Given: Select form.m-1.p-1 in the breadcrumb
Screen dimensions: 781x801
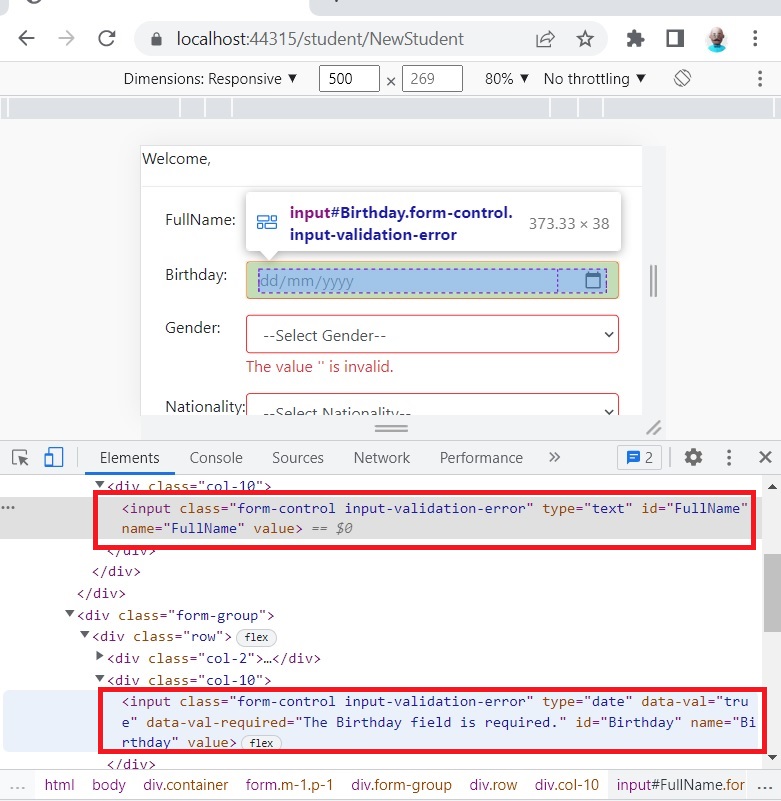Looking at the screenshot, I should [289, 785].
